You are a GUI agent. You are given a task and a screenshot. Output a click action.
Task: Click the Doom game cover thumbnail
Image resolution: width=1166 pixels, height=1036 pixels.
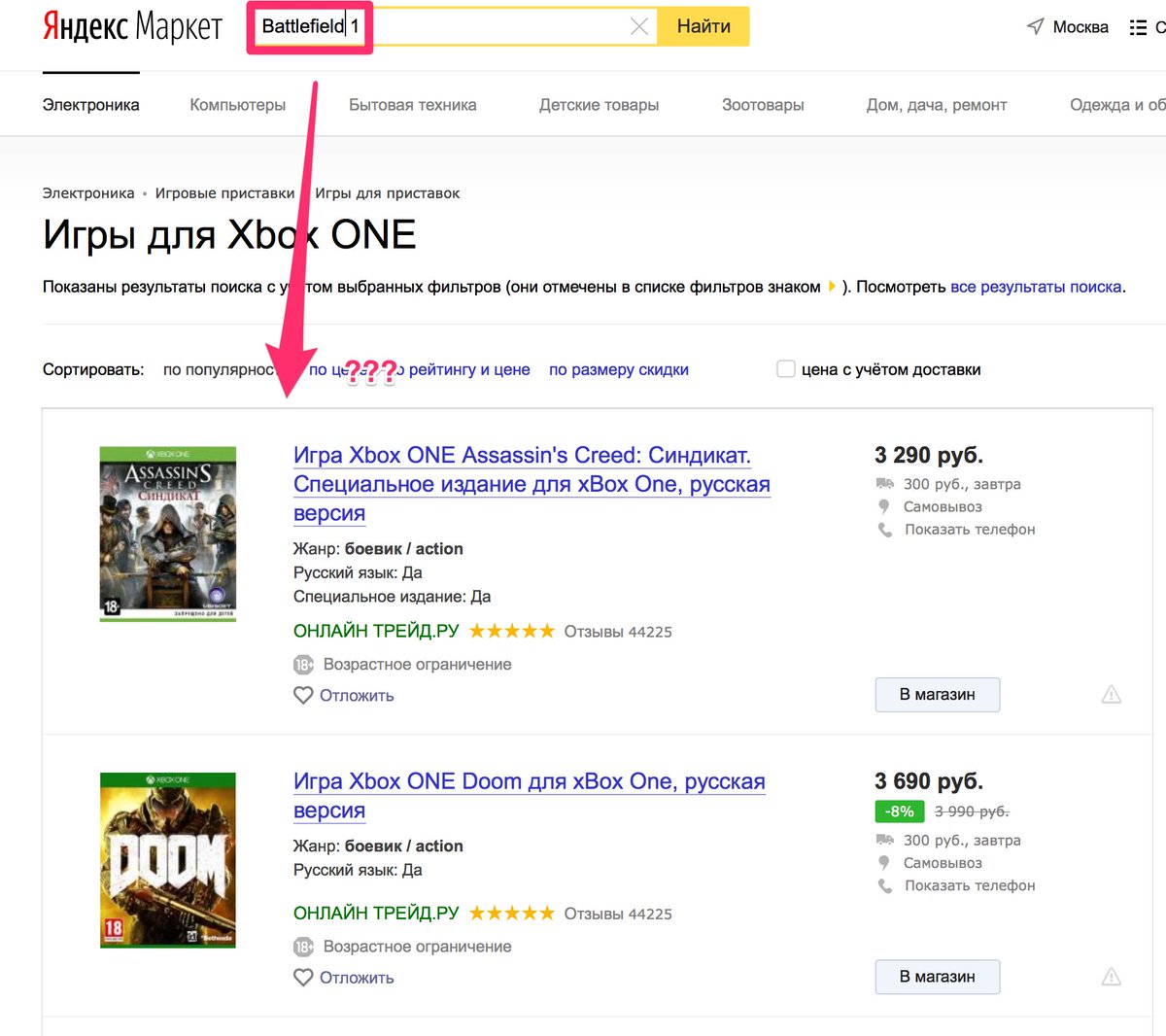[168, 860]
